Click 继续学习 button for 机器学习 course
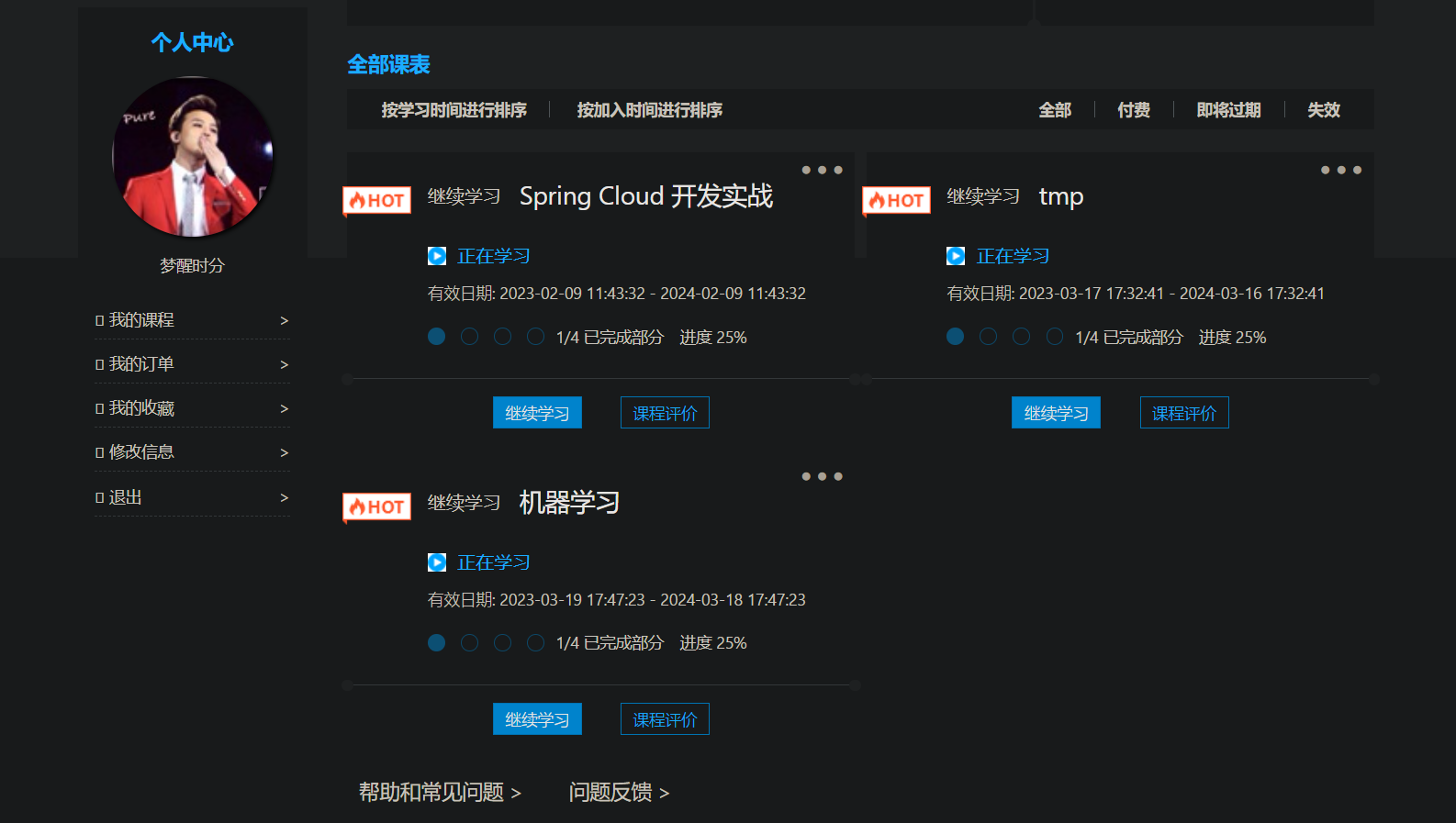Screen dimensions: 1456x823 pos(537,719)
